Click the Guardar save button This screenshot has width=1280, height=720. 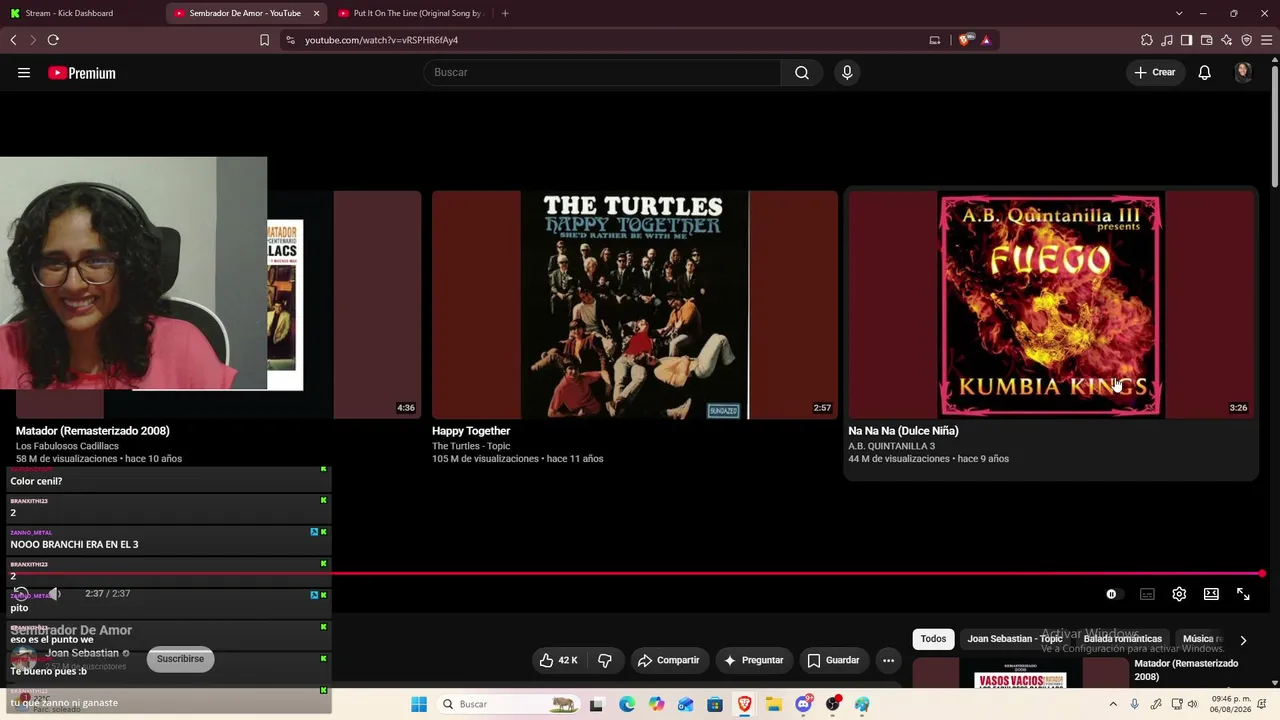pyautogui.click(x=833, y=660)
